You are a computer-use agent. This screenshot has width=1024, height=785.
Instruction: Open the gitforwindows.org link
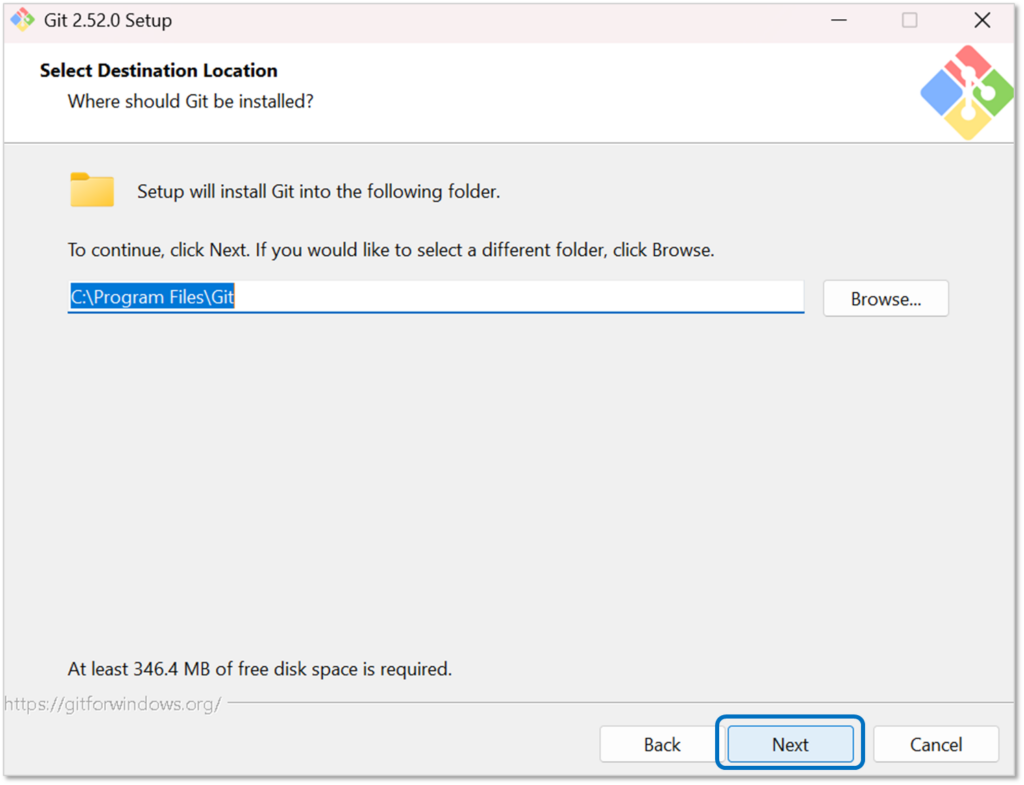[x=112, y=704]
